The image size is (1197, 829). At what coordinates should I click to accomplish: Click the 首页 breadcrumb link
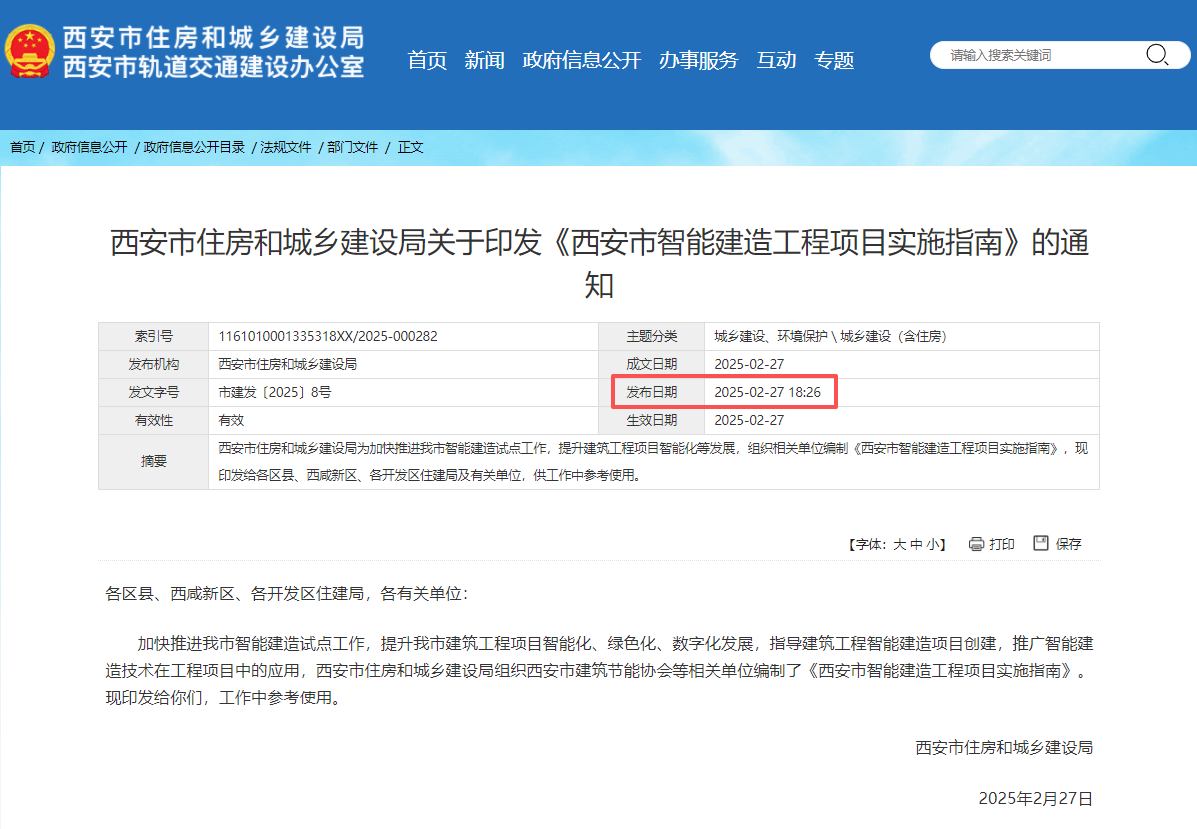pyautogui.click(x=22, y=147)
